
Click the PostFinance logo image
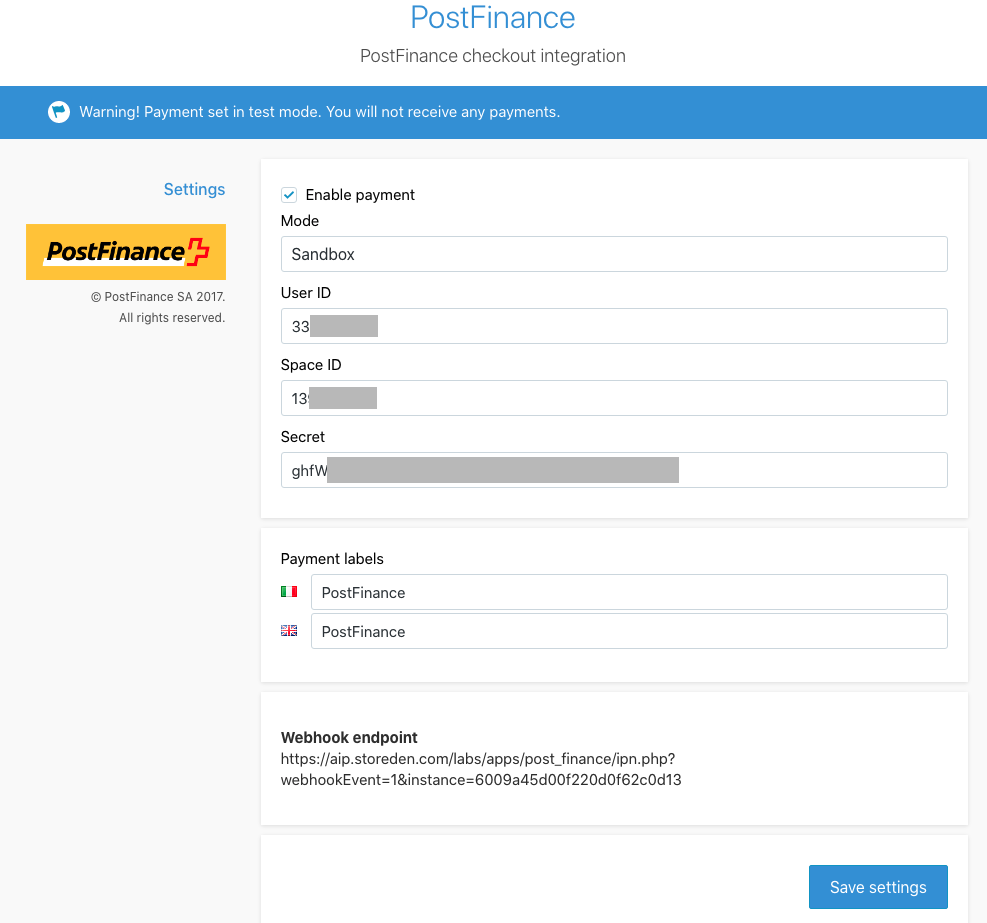click(126, 252)
